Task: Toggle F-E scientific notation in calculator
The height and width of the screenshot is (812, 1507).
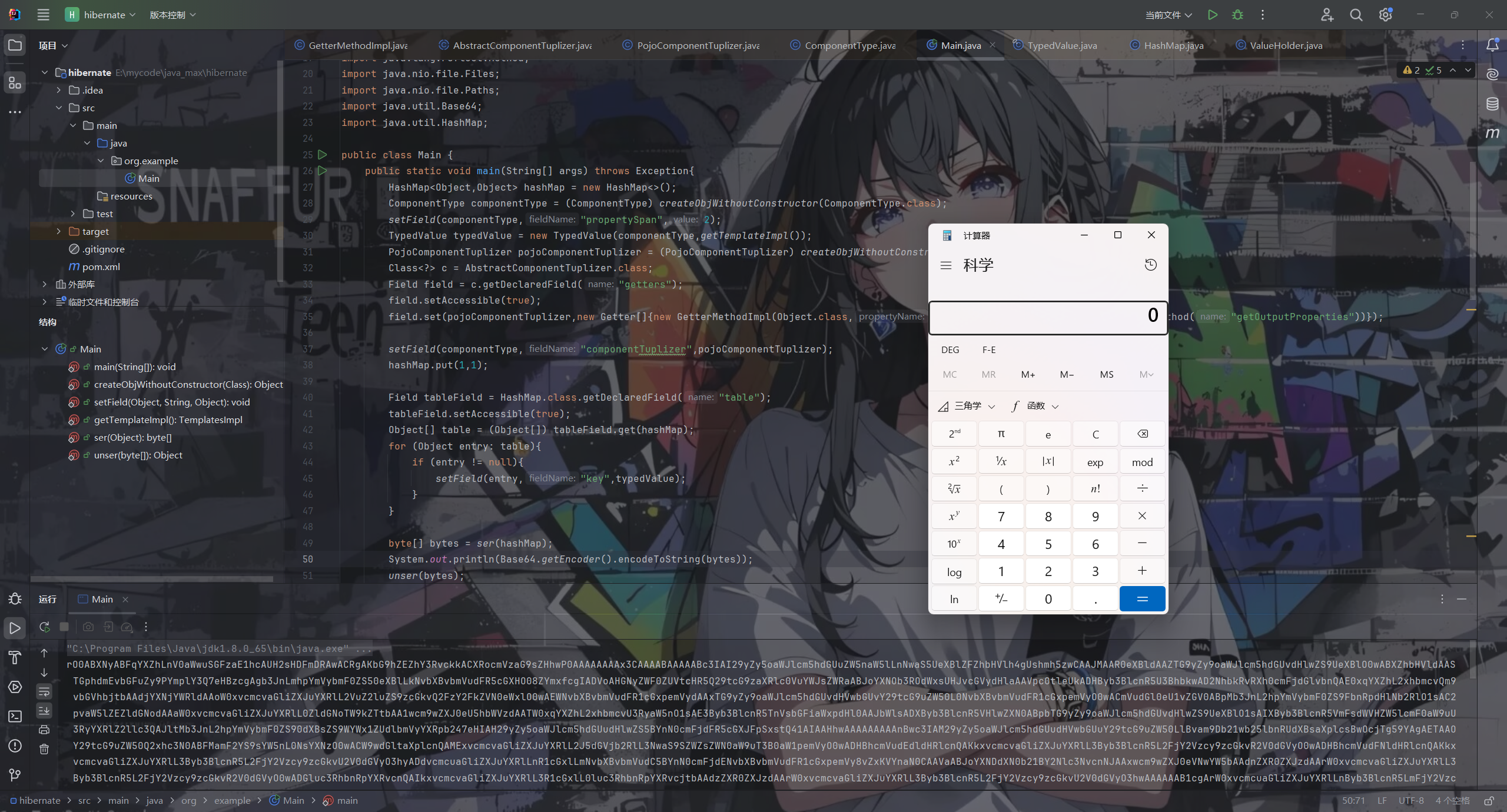Action: tap(989, 350)
